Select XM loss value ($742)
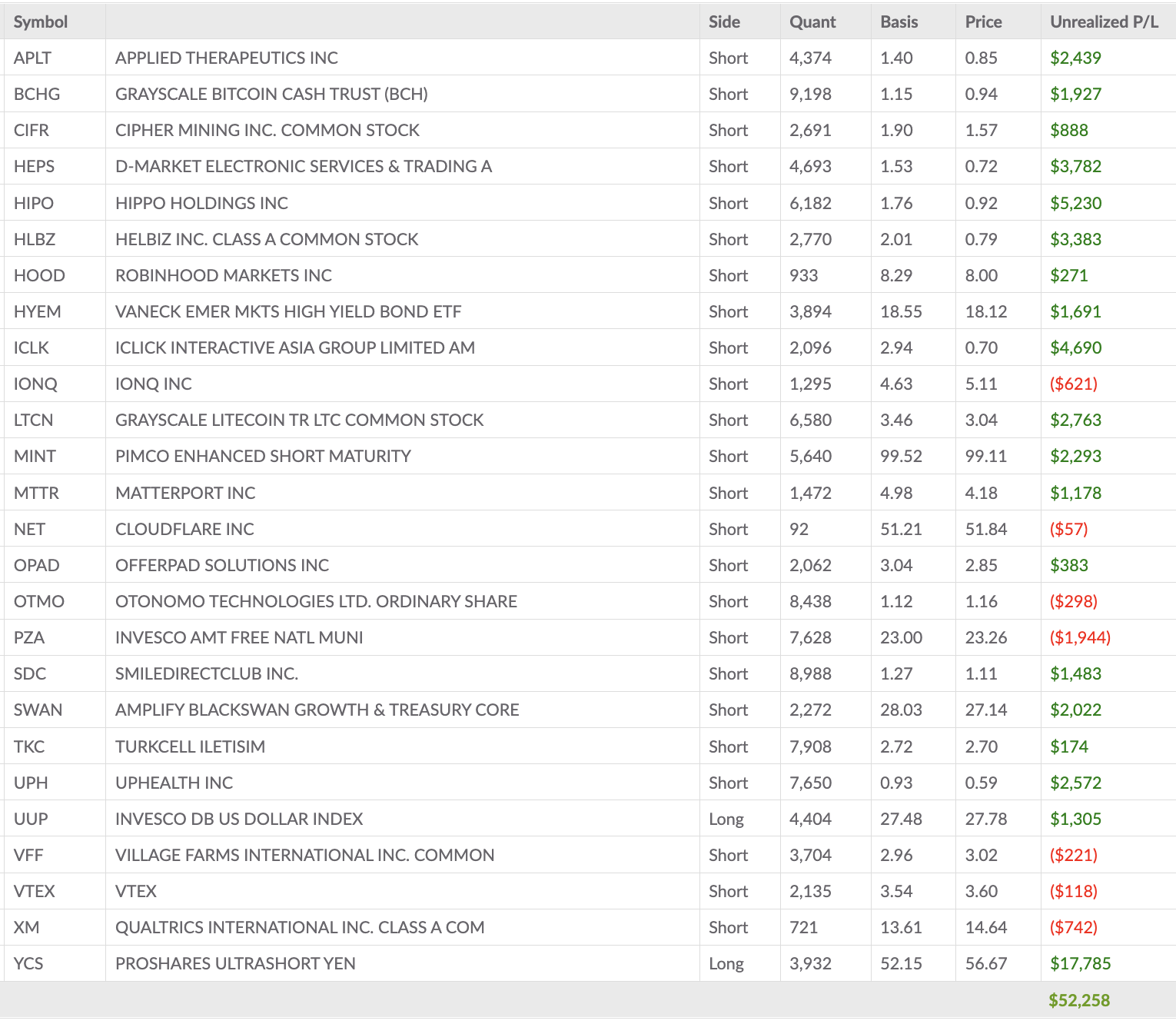The height and width of the screenshot is (1024, 1176). [1074, 927]
